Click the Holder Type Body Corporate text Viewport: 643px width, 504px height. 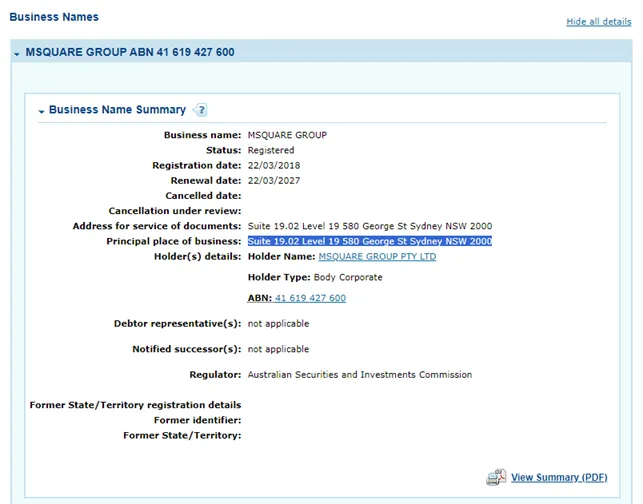[x=315, y=278]
